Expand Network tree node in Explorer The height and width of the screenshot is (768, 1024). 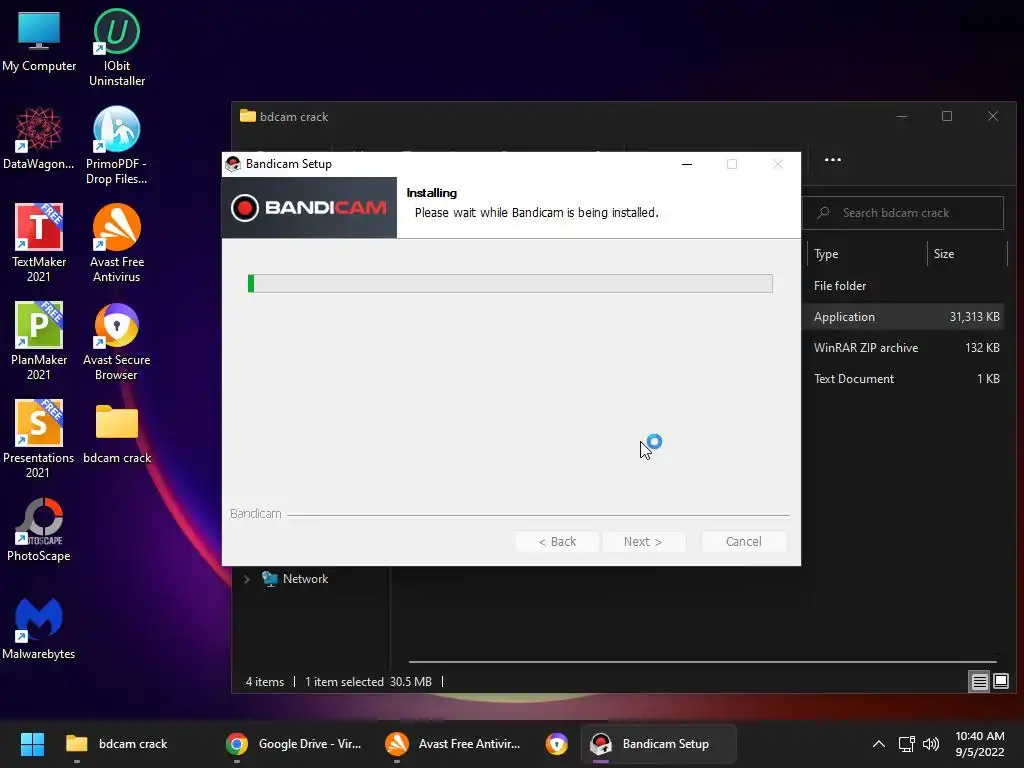click(247, 579)
